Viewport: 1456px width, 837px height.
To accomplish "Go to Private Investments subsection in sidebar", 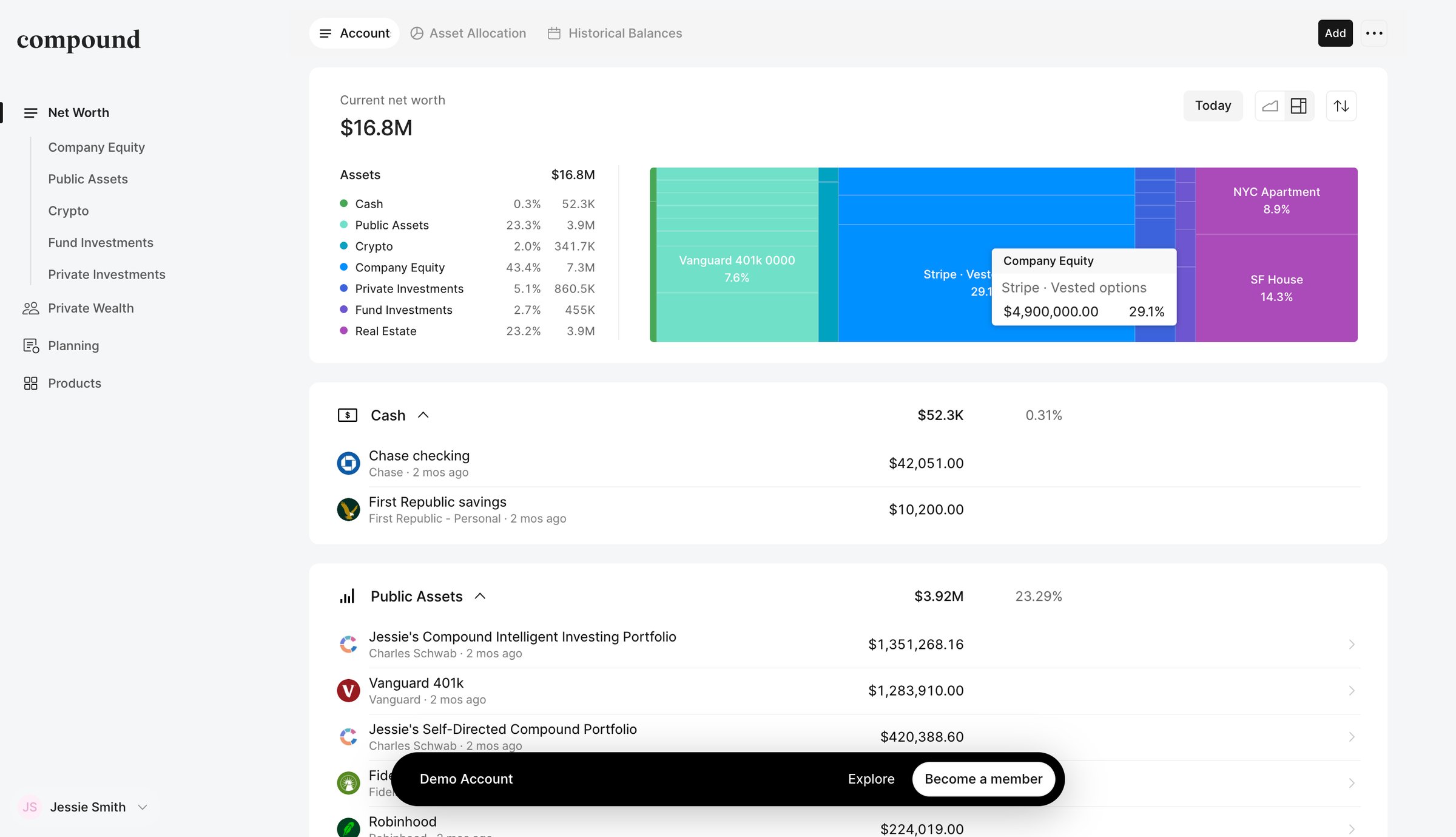I will tap(107, 274).
